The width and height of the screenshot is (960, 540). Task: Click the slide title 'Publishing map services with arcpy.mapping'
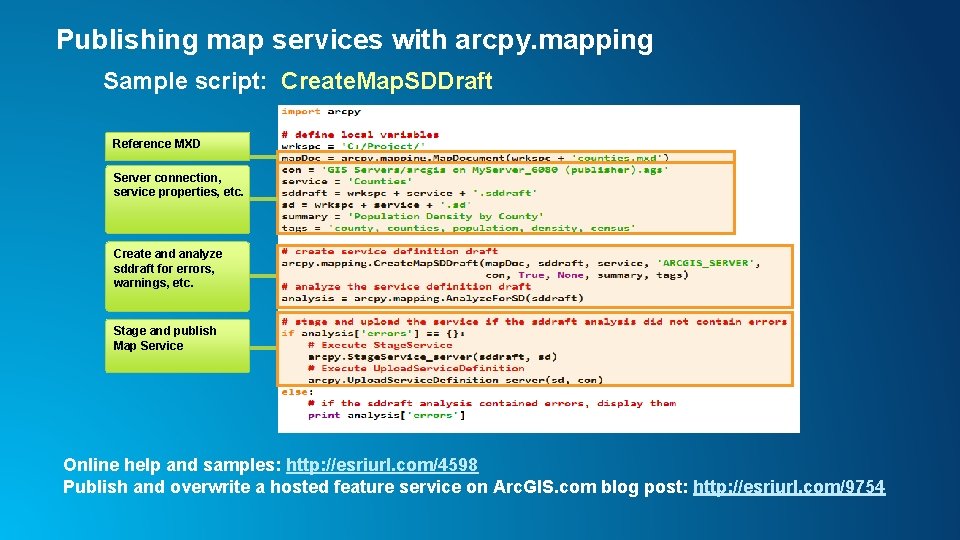point(355,40)
